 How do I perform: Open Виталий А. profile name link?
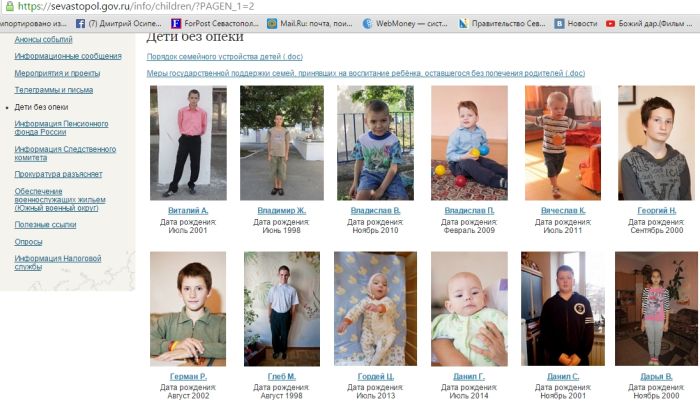click(x=188, y=211)
